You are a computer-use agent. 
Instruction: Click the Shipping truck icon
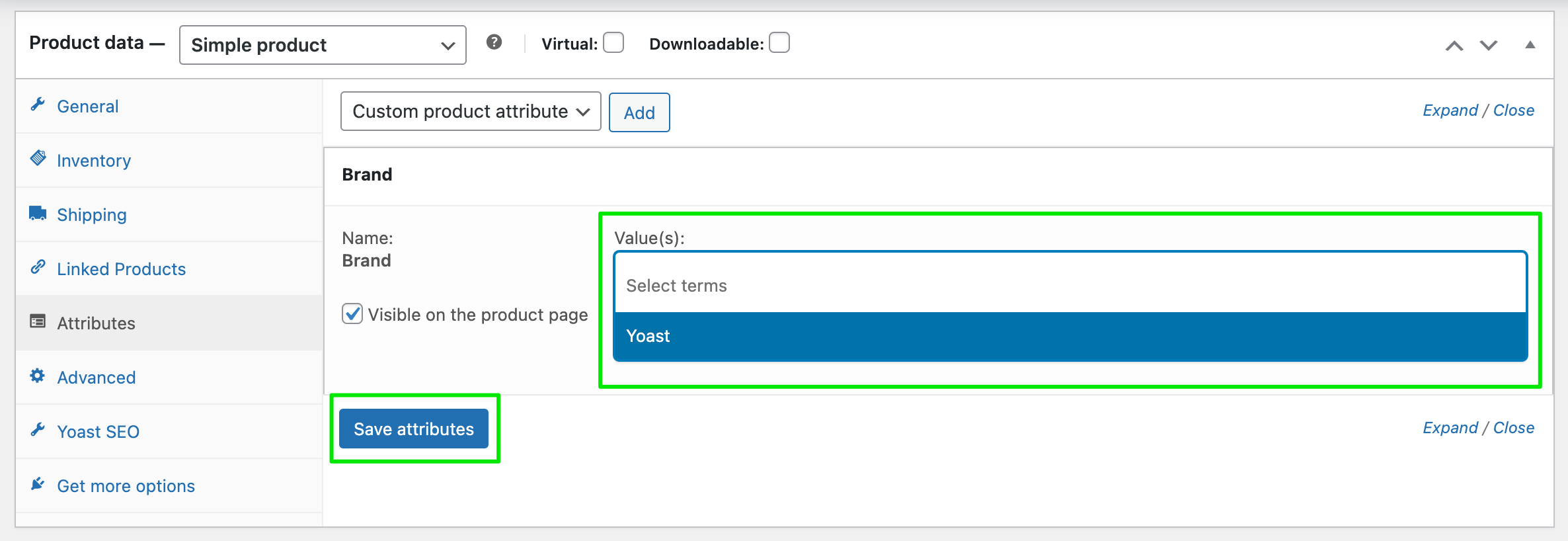[38, 213]
